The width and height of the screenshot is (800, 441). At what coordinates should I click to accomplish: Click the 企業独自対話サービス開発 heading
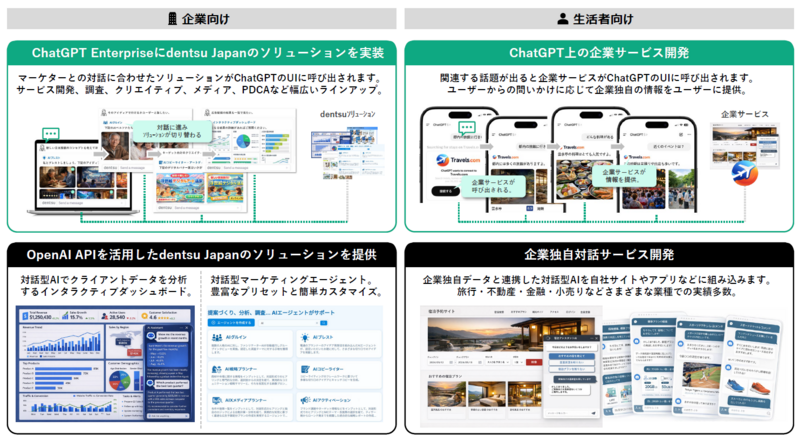tap(598, 254)
